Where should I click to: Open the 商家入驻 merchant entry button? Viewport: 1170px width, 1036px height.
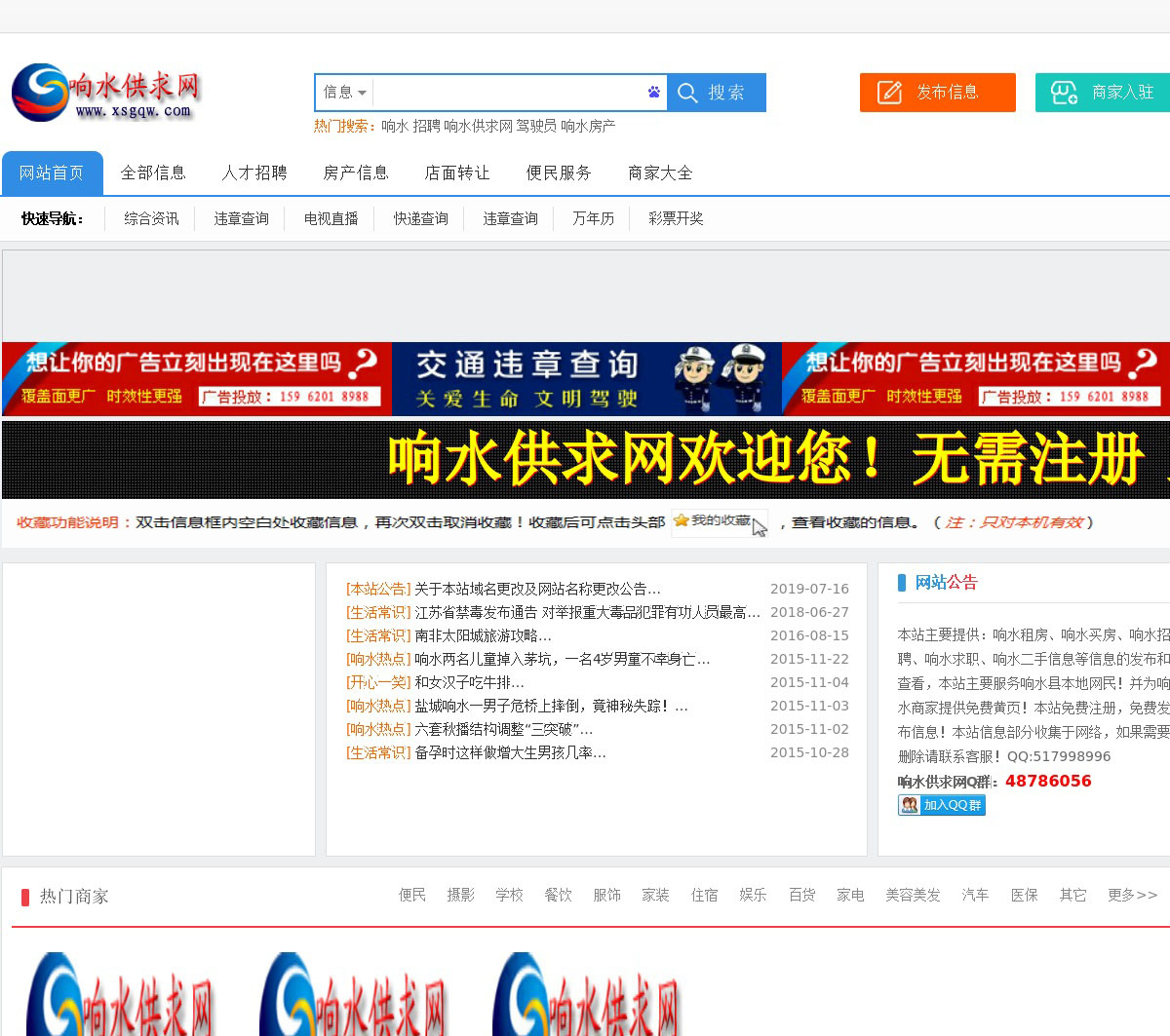pyautogui.click(x=1103, y=93)
